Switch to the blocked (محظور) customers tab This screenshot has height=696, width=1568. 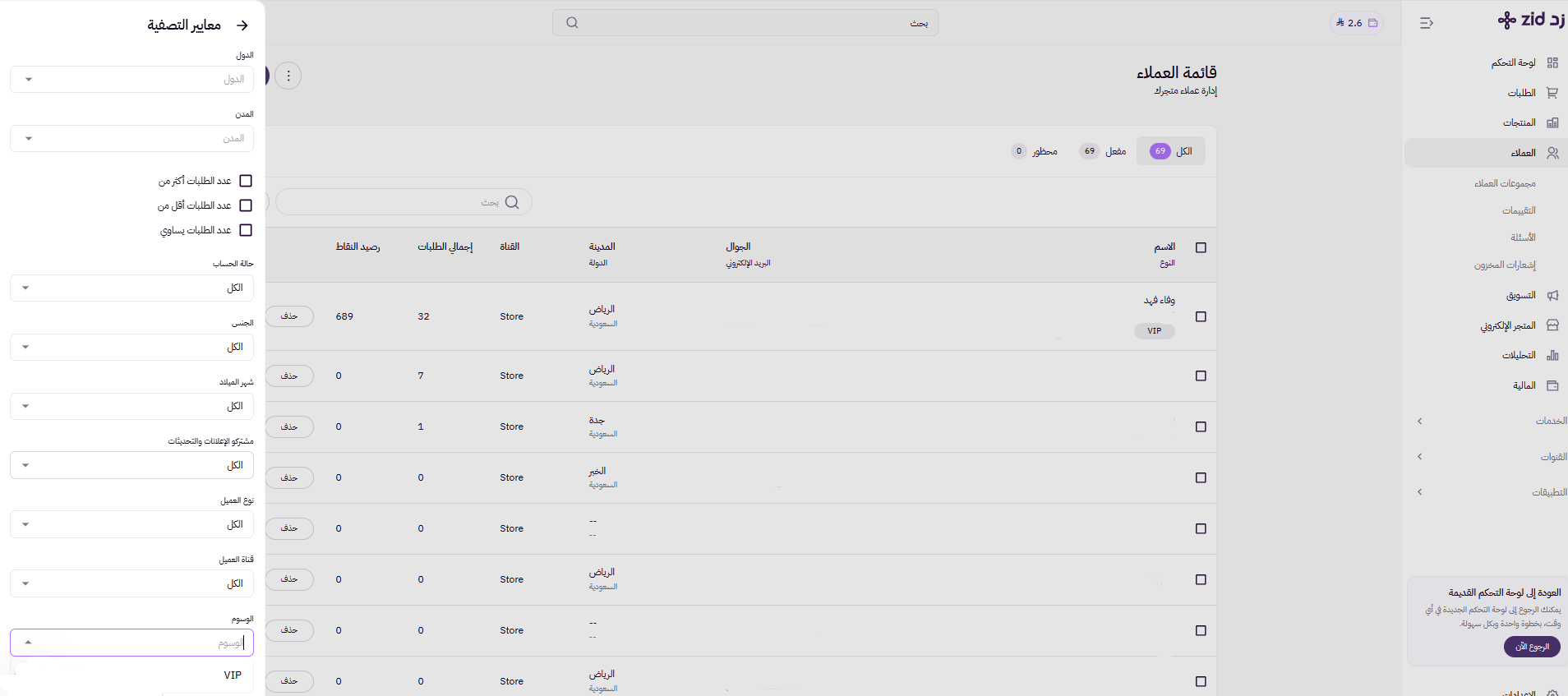[x=1035, y=151]
